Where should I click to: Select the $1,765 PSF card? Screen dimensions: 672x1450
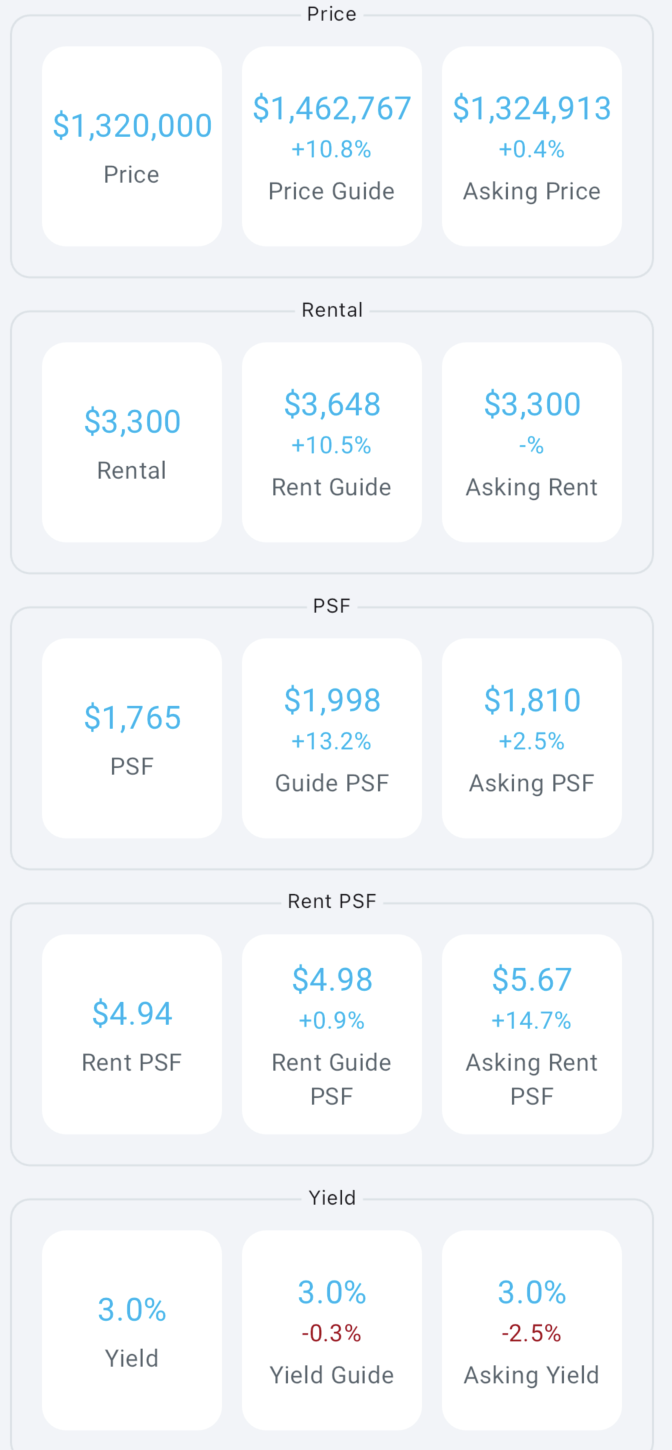[x=131, y=737]
